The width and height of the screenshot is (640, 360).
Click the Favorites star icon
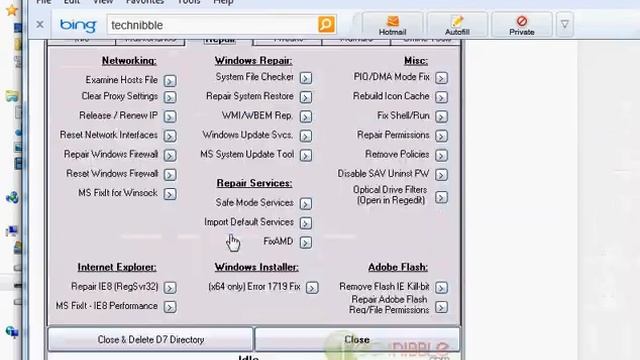(12, 10)
